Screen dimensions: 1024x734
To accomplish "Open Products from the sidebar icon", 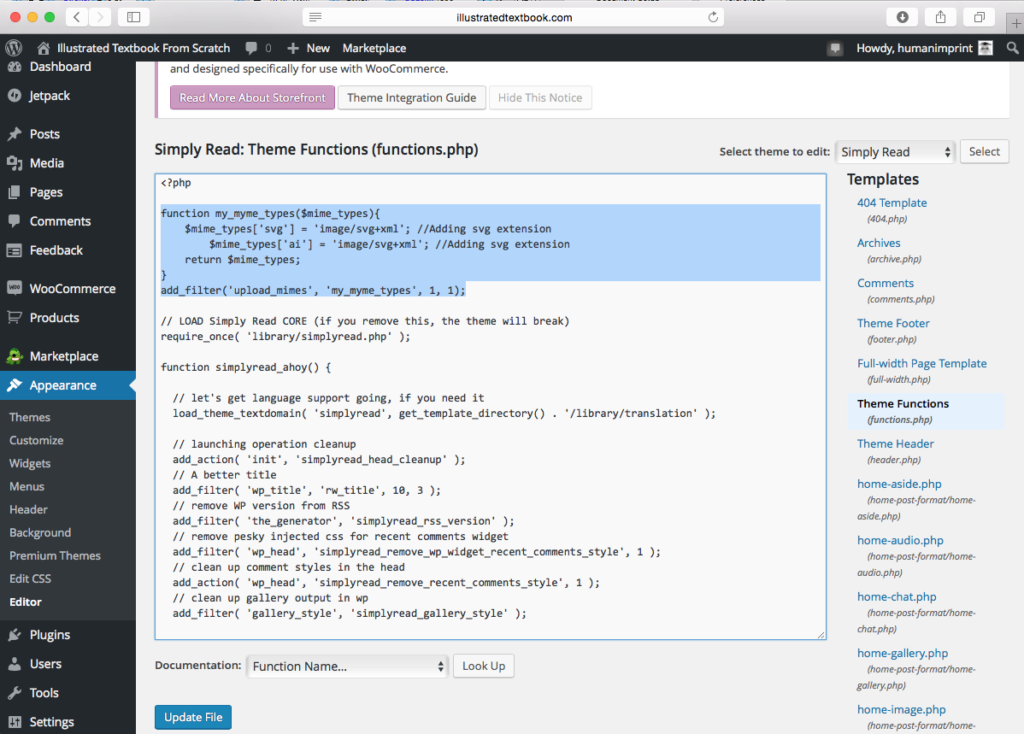I will click(15, 318).
